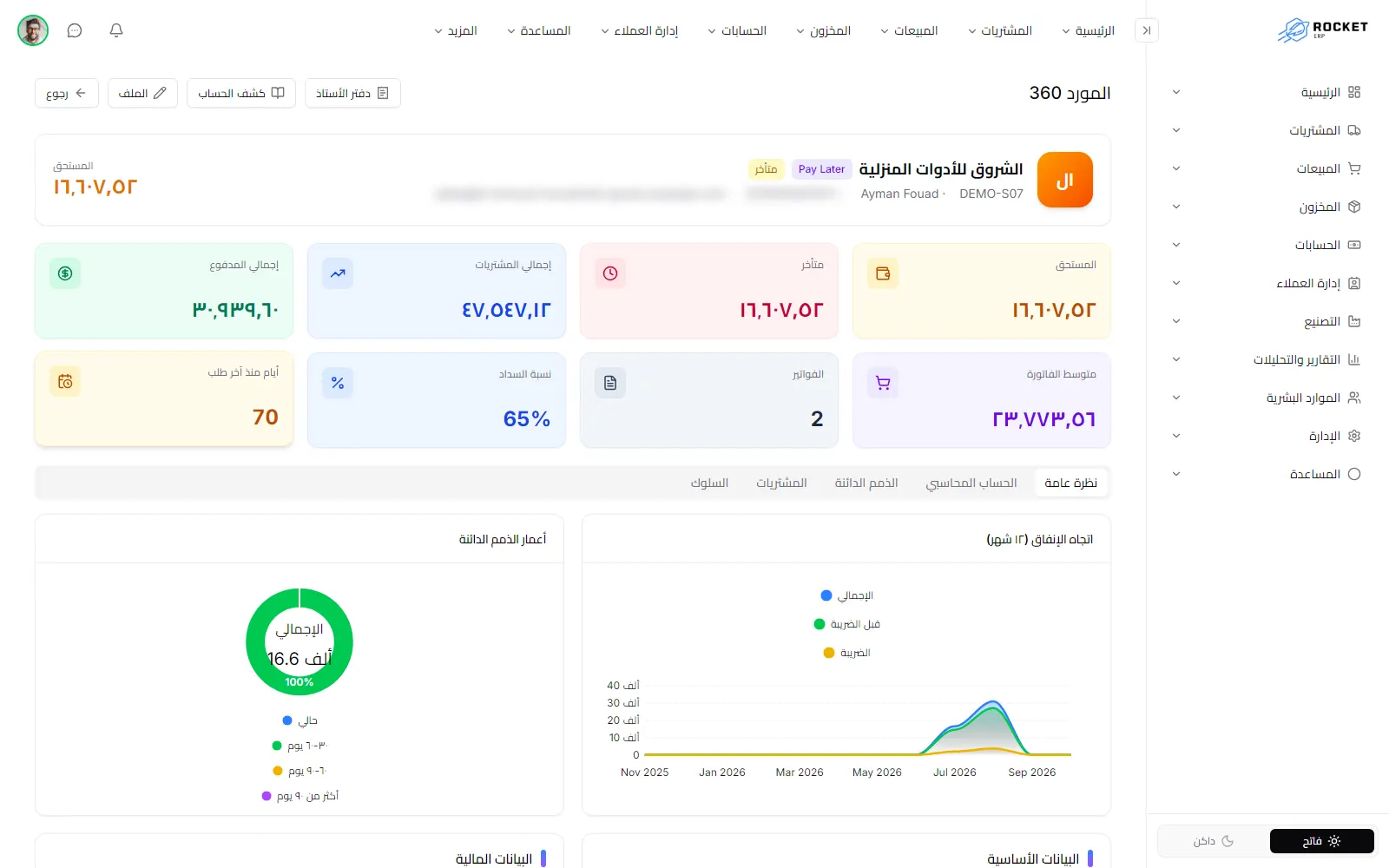Screen dimensions: 1389x868
Task: Toggle الضريبة series in chart legend
Action: [x=846, y=653]
